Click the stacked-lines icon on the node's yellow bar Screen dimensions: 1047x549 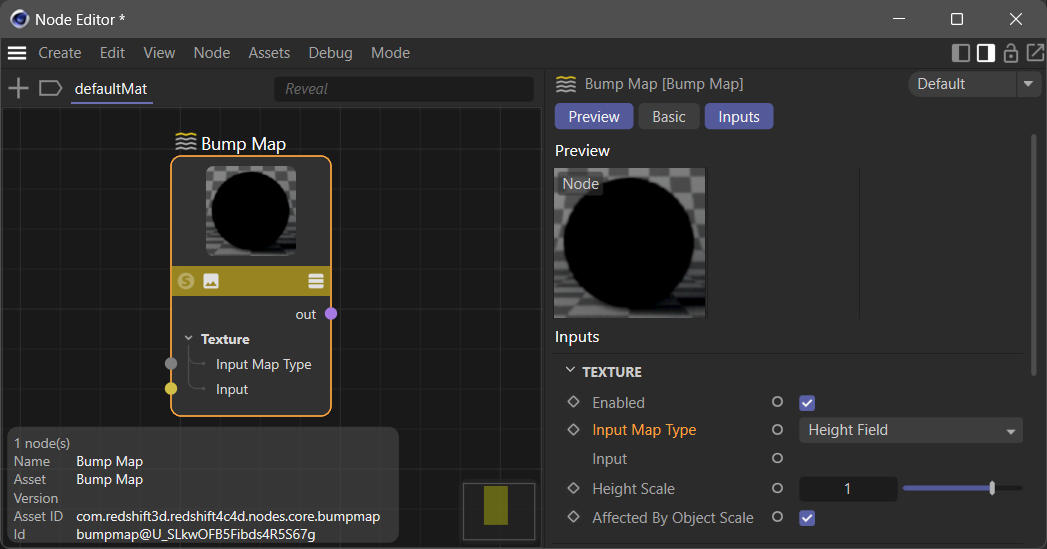pos(316,281)
